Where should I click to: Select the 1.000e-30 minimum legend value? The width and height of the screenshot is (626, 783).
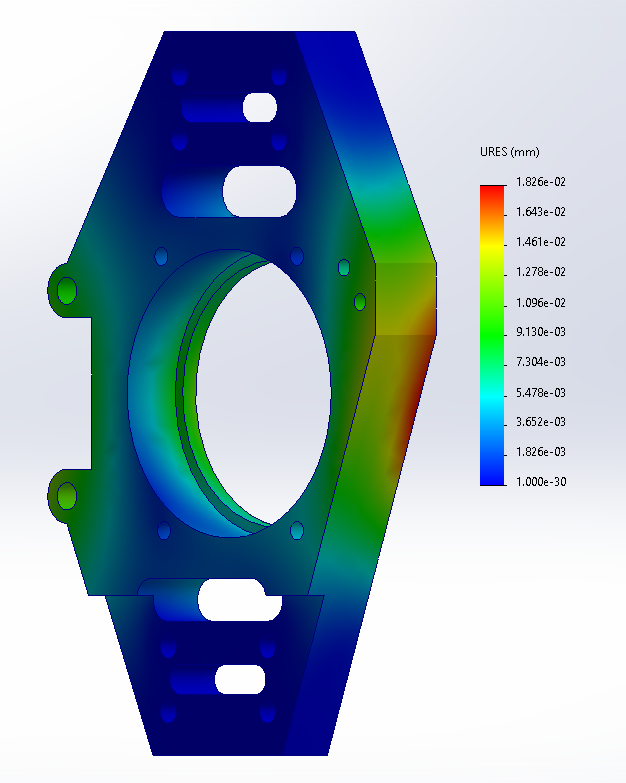tap(541, 481)
